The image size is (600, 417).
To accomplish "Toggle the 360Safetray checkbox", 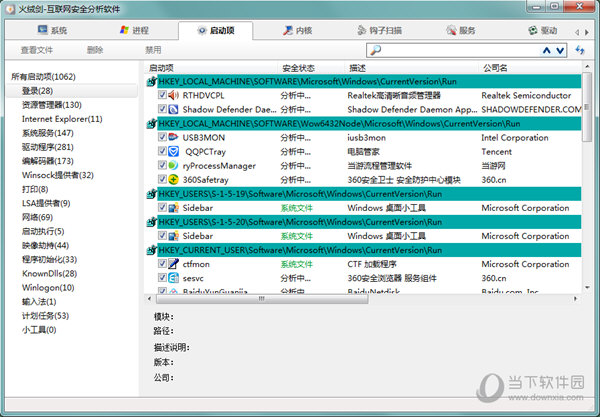I will click(162, 179).
